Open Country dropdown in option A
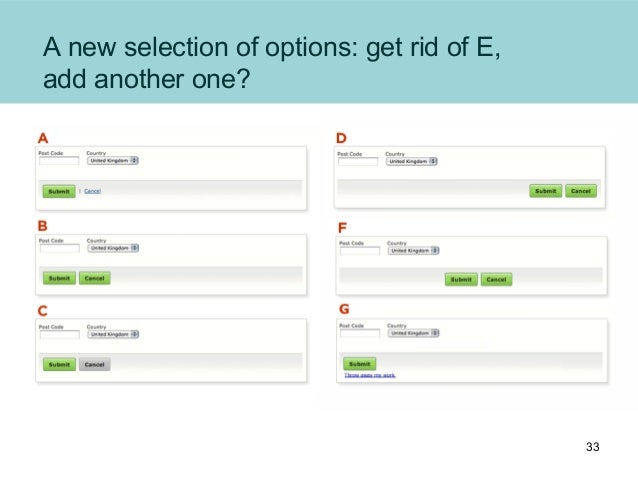This screenshot has width=638, height=479. coord(113,161)
